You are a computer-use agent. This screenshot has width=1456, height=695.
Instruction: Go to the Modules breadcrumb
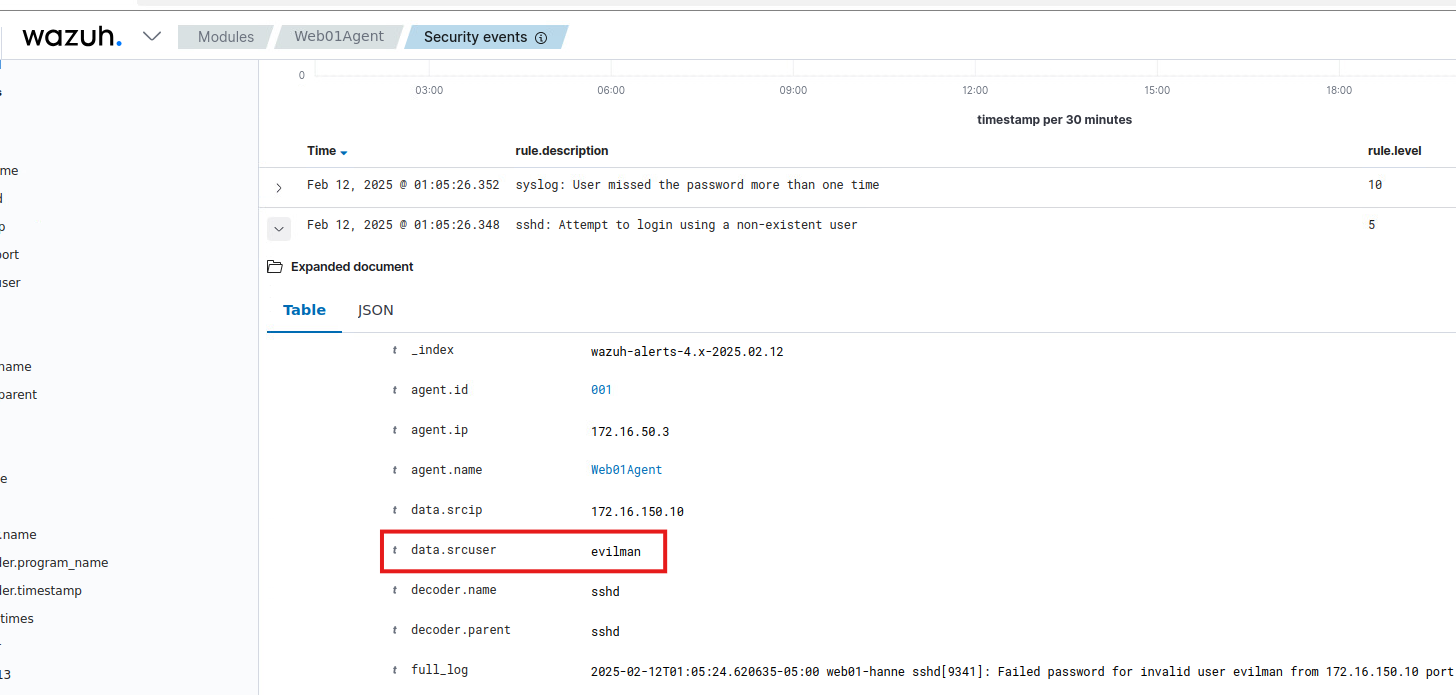(225, 37)
